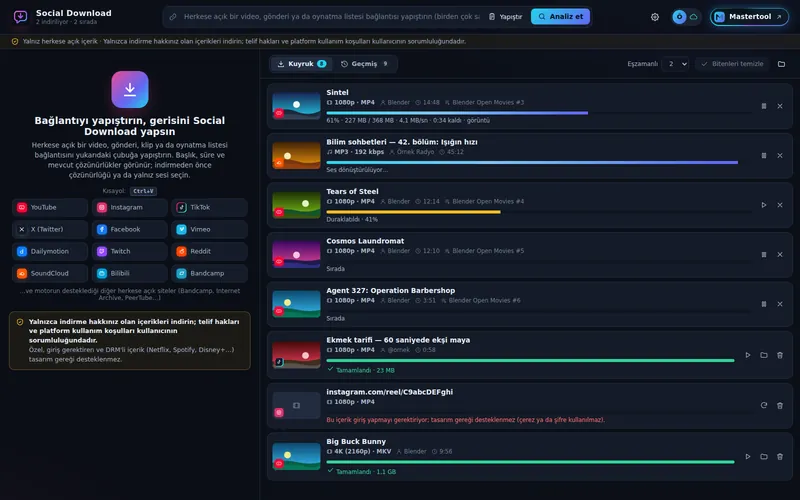Retry the failed instagram.com reel download
This screenshot has width=800, height=500.
point(764,406)
